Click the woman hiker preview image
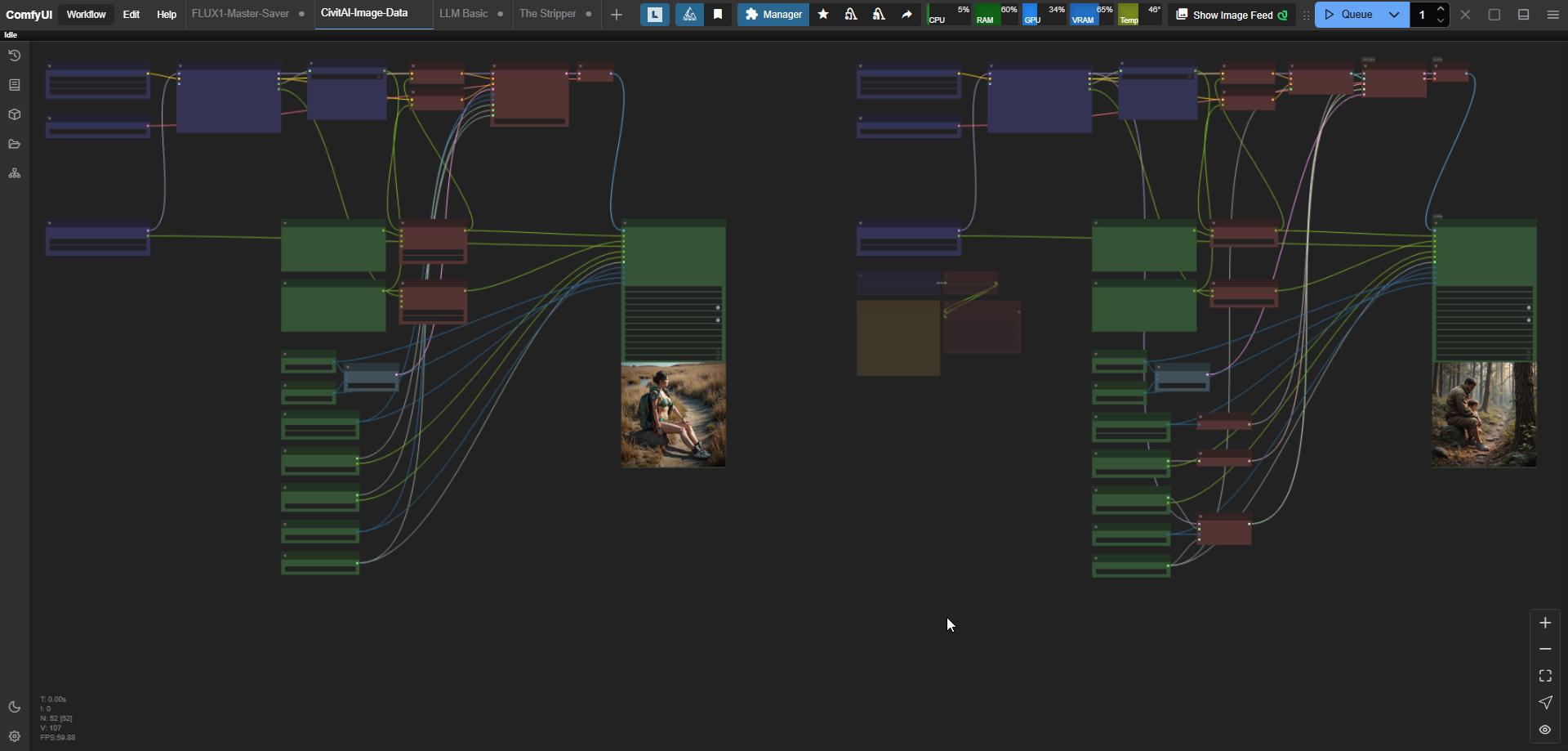Viewport: 1568px width, 751px height. coord(673,415)
